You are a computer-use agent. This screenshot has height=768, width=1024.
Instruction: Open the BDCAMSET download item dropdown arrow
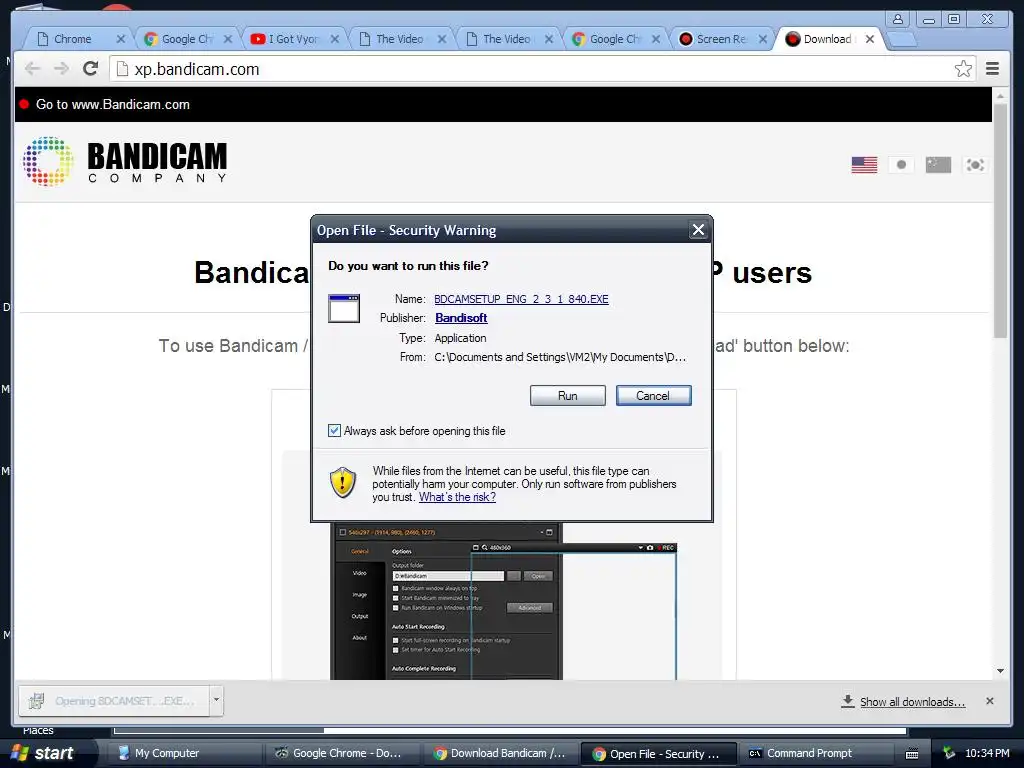pyautogui.click(x=216, y=701)
